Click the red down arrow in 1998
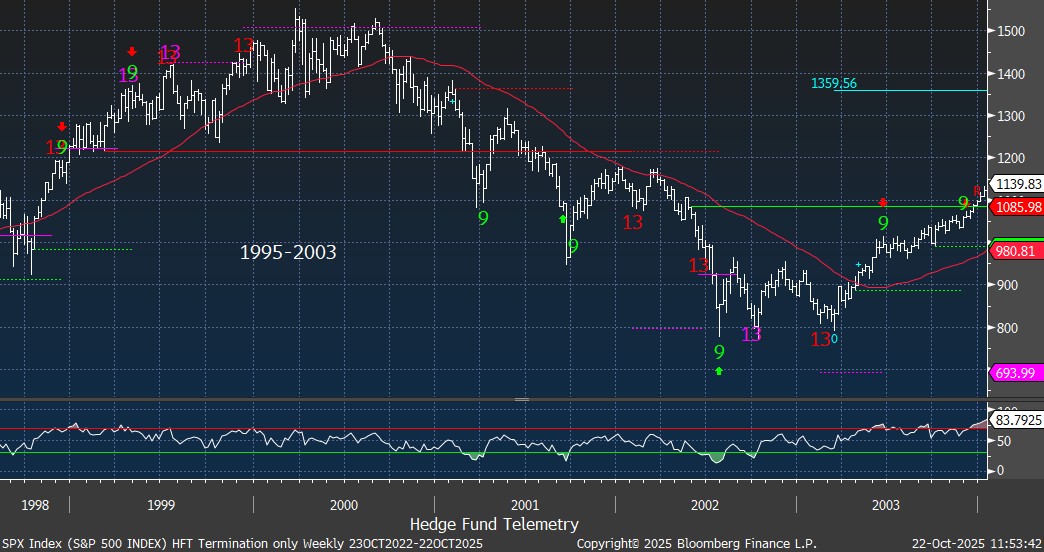Viewport: 1044px width, 552px height. 62,127
